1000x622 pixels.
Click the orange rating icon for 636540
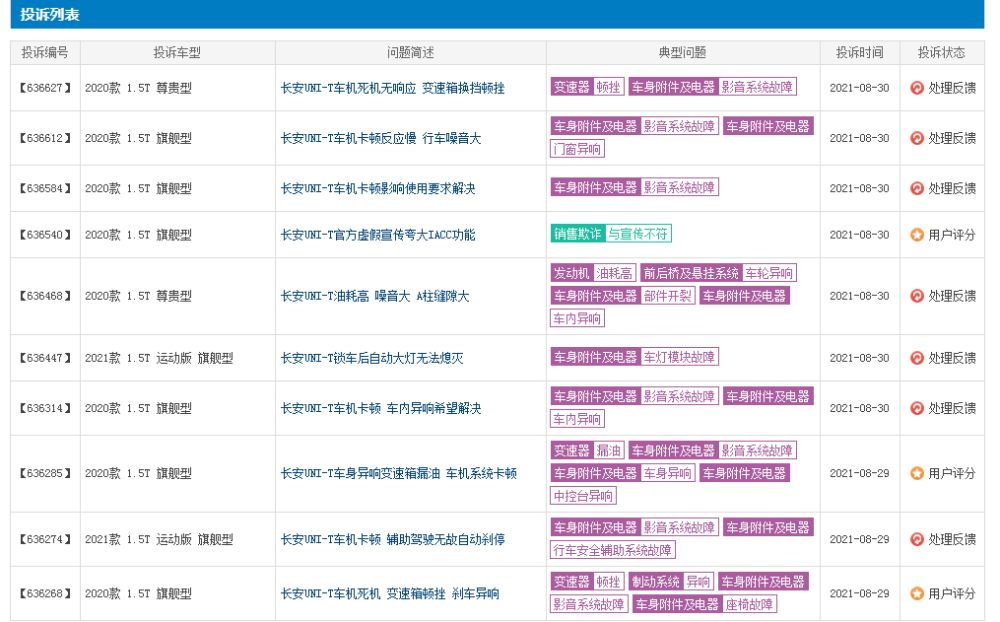point(916,235)
